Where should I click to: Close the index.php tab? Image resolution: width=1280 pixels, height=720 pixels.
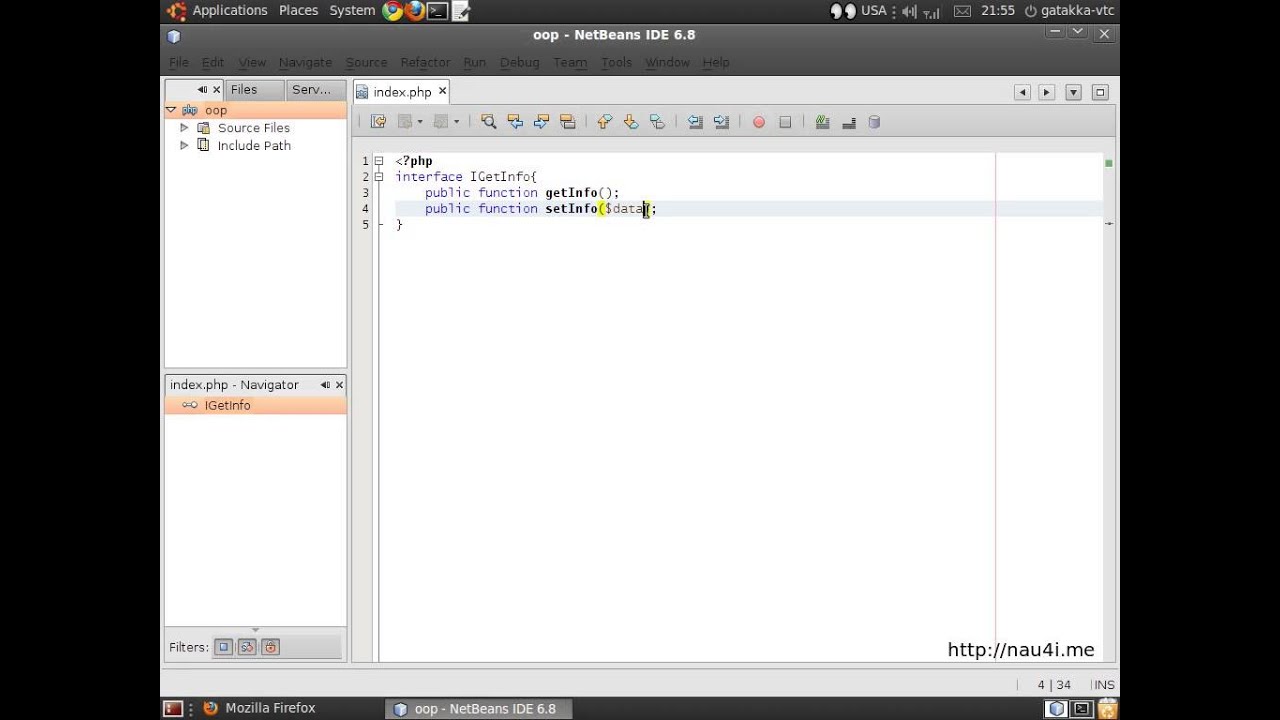click(x=442, y=91)
